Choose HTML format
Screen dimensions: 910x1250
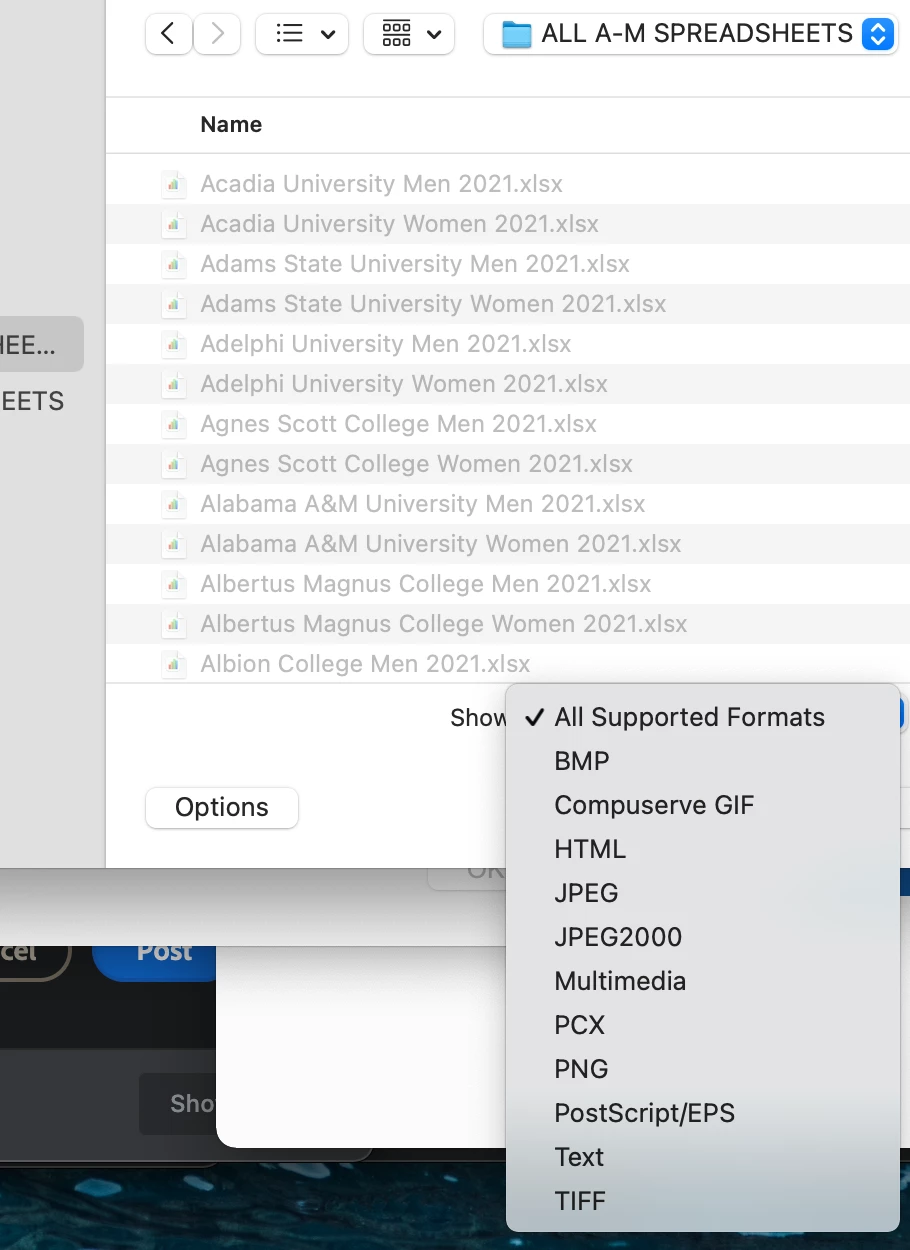pos(702,849)
